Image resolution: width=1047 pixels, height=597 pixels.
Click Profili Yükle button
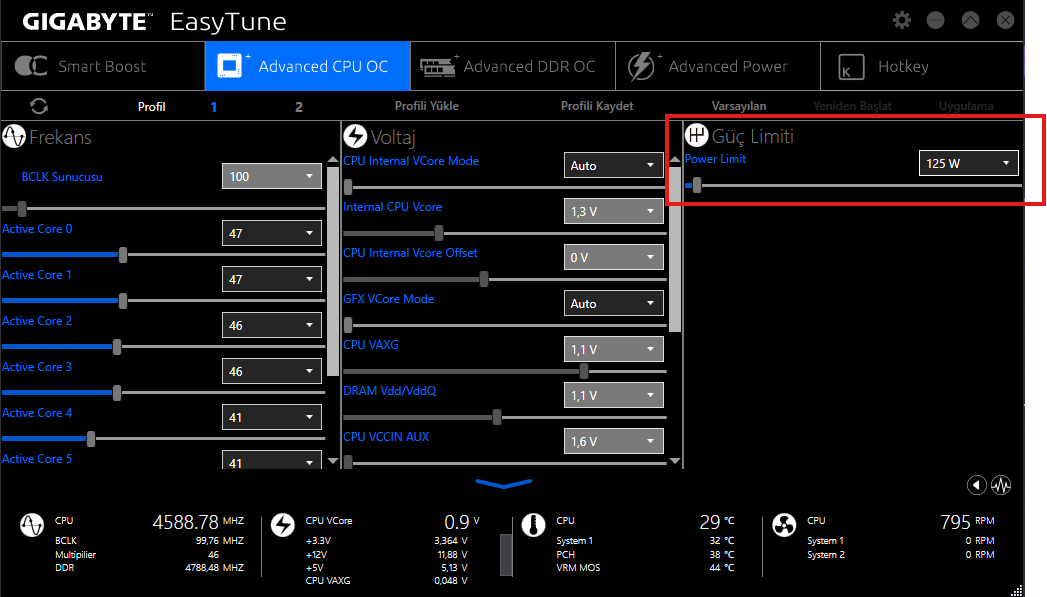(427, 106)
